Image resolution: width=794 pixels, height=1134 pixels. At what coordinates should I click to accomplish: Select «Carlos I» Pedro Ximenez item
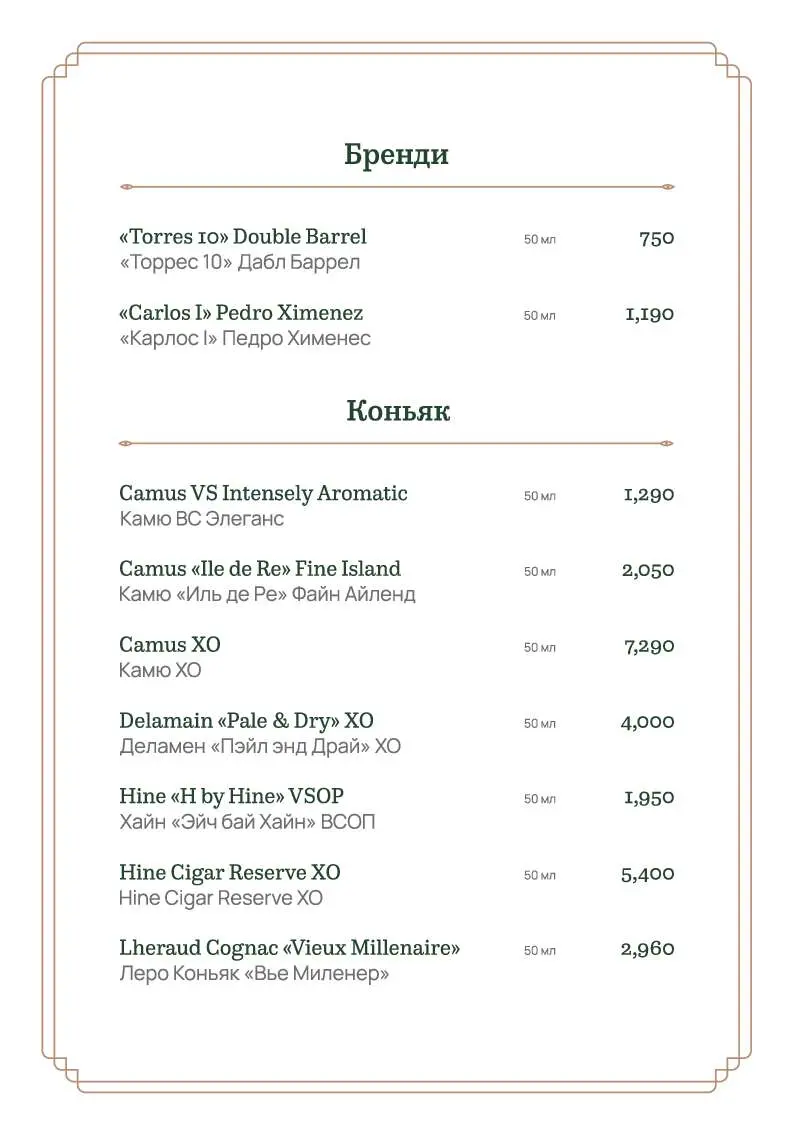point(241,312)
